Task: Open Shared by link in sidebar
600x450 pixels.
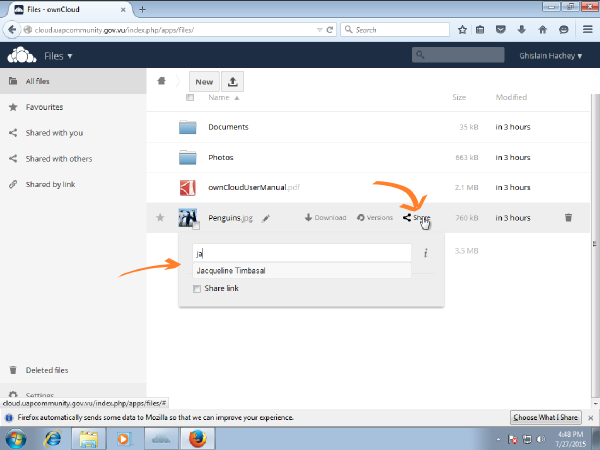Action: point(73,184)
